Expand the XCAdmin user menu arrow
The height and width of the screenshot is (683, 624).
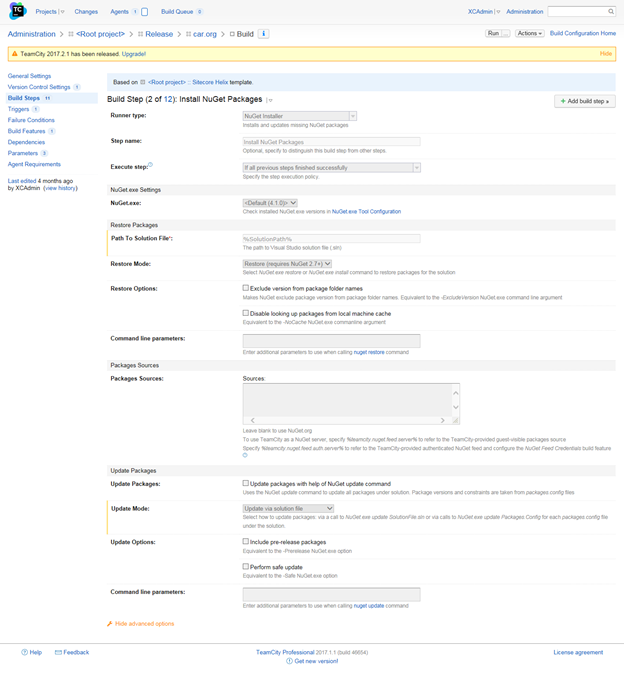tap(498, 12)
